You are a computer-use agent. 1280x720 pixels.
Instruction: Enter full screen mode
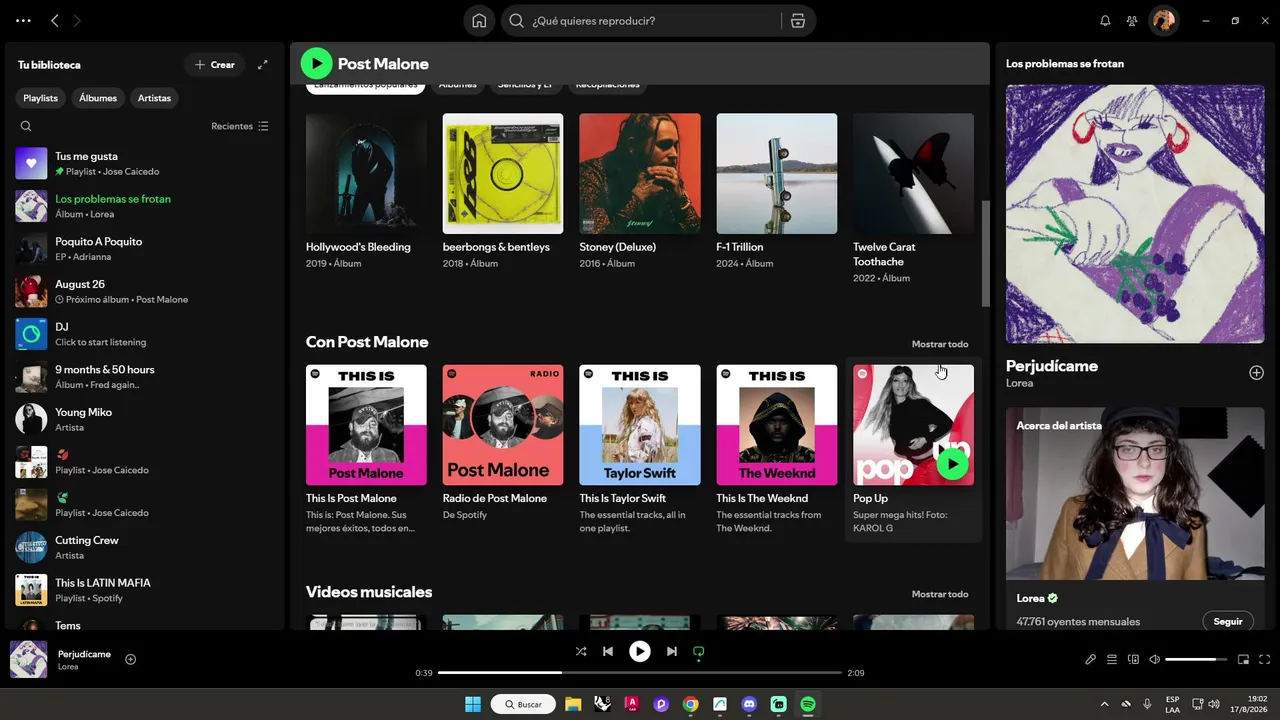(x=1265, y=659)
